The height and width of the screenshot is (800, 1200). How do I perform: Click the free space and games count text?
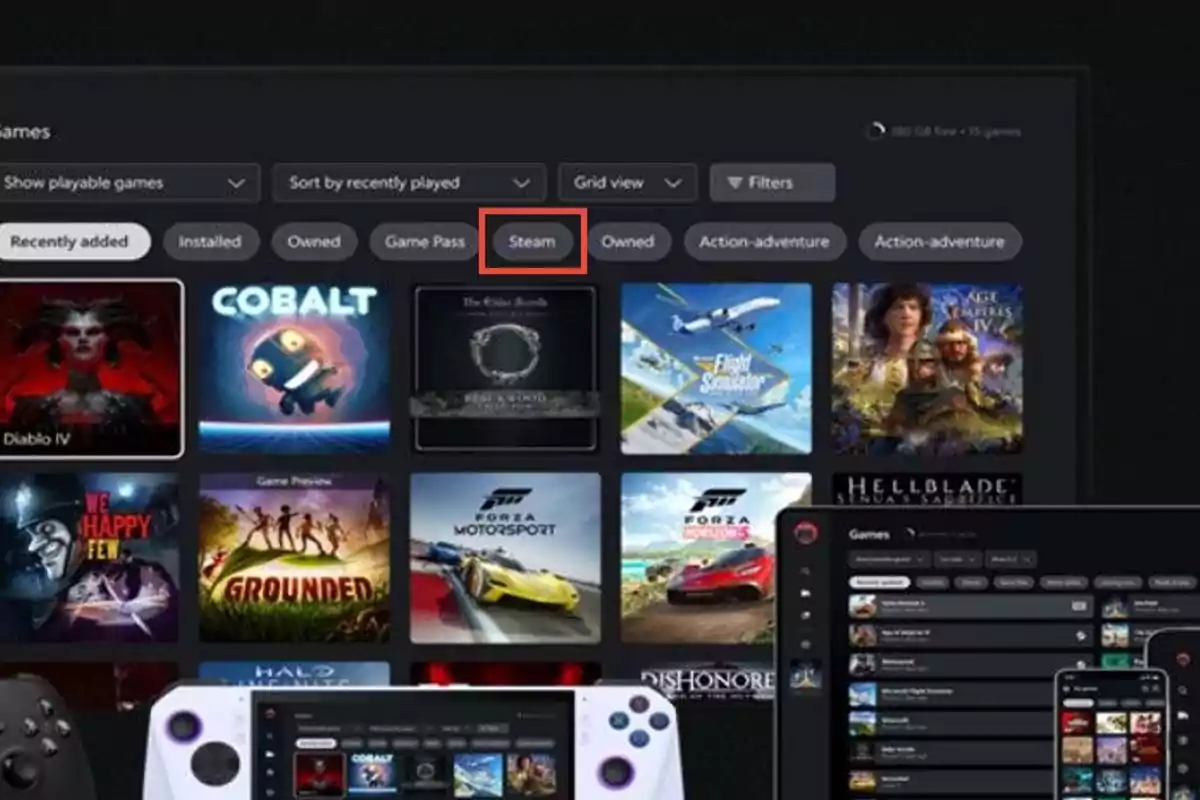(956, 131)
